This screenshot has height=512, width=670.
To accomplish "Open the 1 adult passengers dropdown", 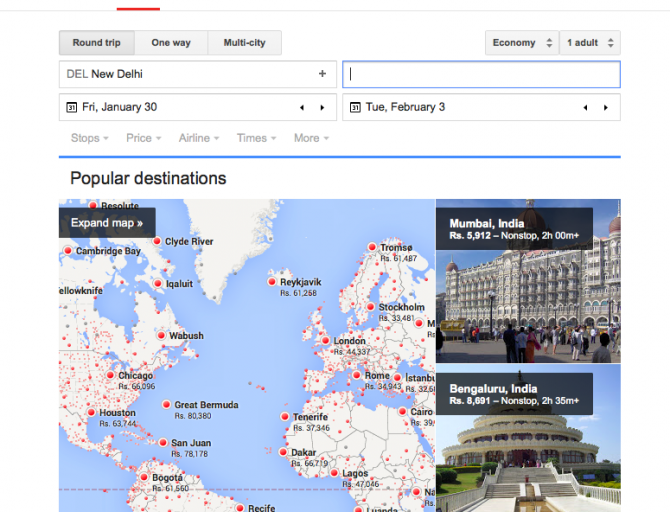I will 590,43.
